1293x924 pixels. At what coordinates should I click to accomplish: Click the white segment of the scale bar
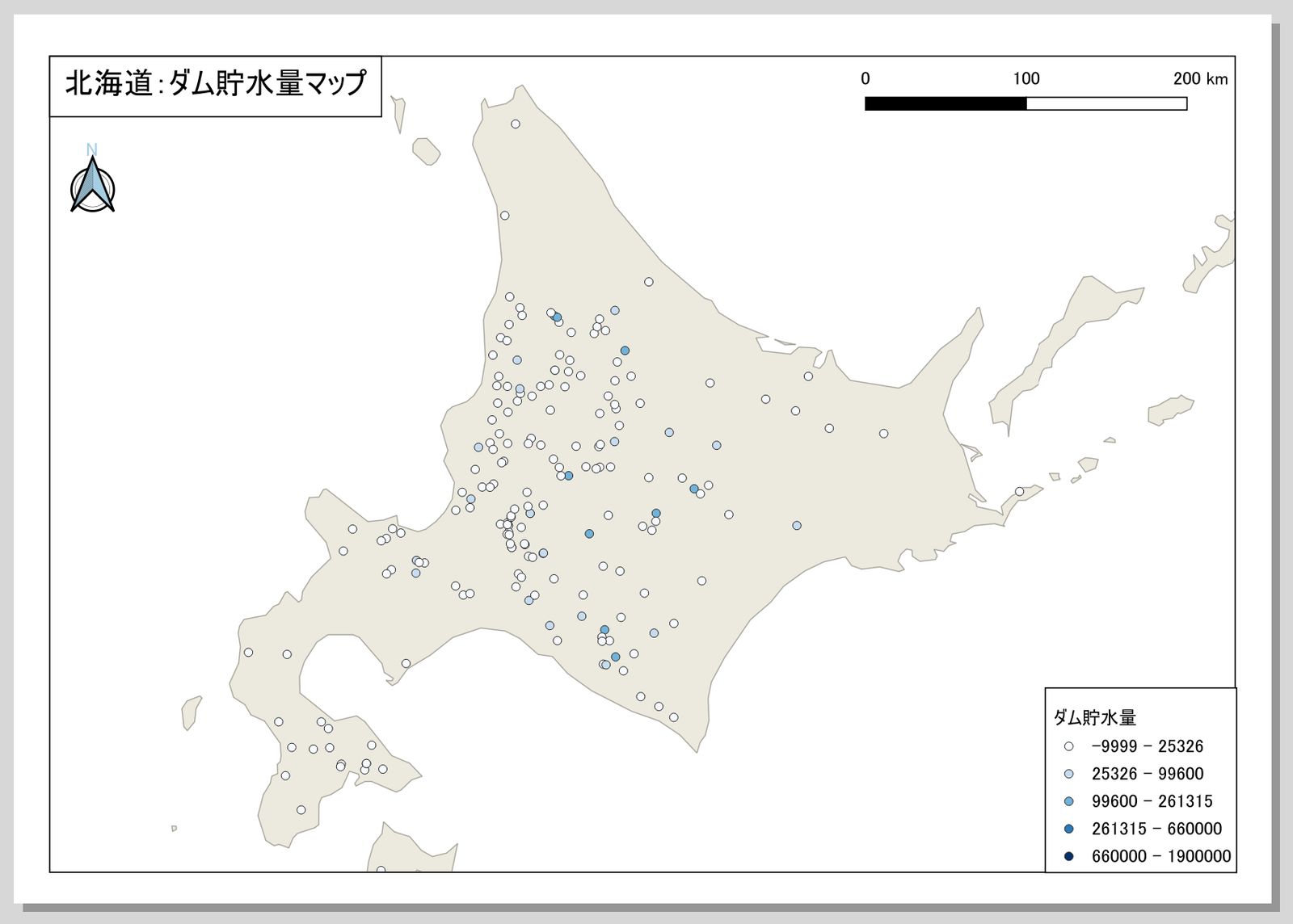(1106, 103)
